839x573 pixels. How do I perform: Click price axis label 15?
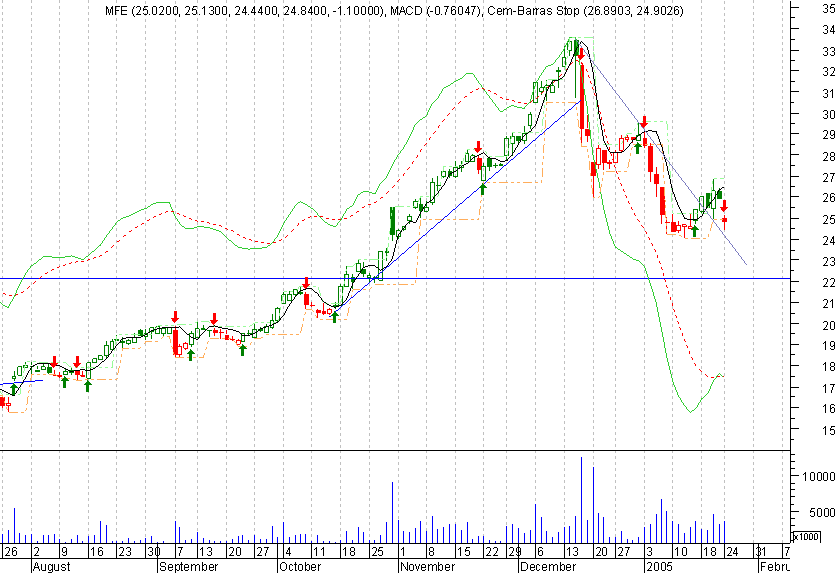tap(829, 430)
